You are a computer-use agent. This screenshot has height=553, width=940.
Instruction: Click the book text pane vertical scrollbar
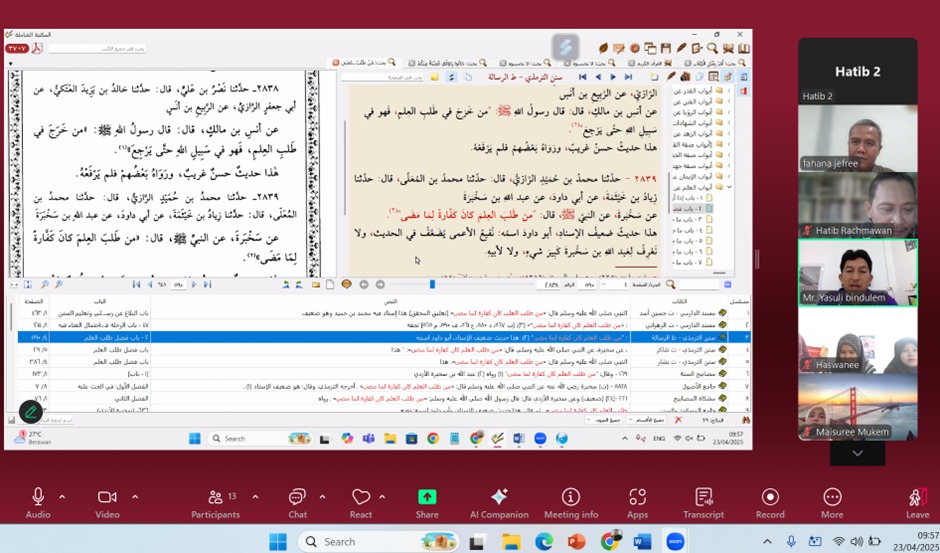[345, 168]
